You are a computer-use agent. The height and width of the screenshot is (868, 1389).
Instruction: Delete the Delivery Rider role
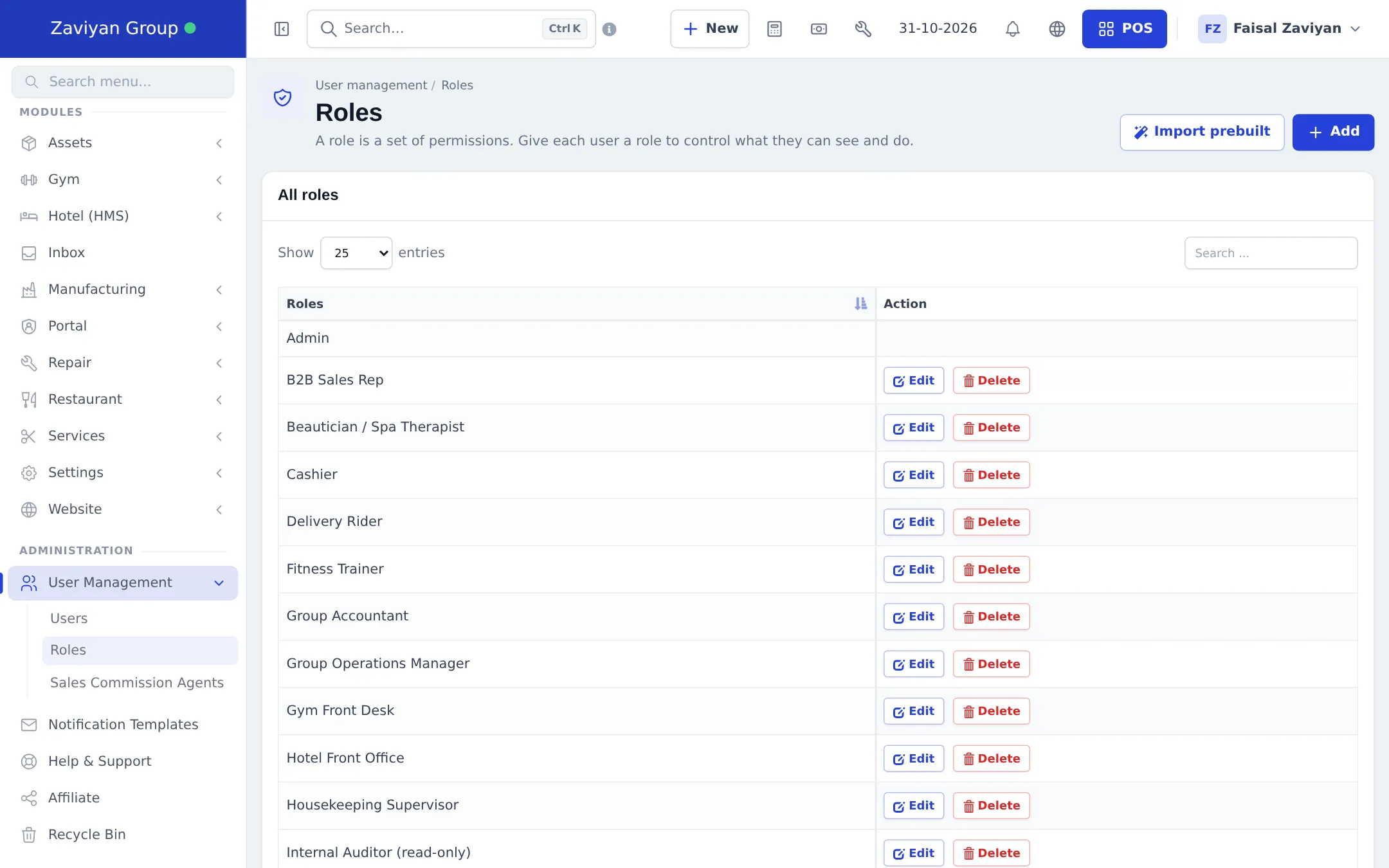coord(991,522)
